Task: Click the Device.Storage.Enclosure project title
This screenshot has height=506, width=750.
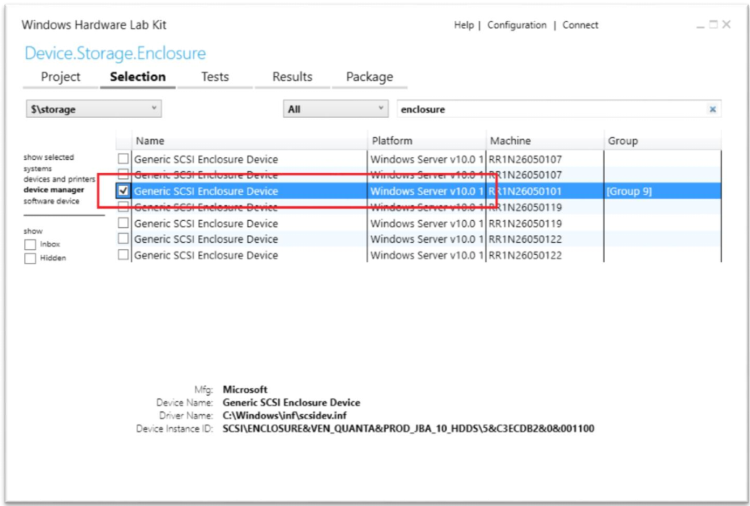Action: 115,53
